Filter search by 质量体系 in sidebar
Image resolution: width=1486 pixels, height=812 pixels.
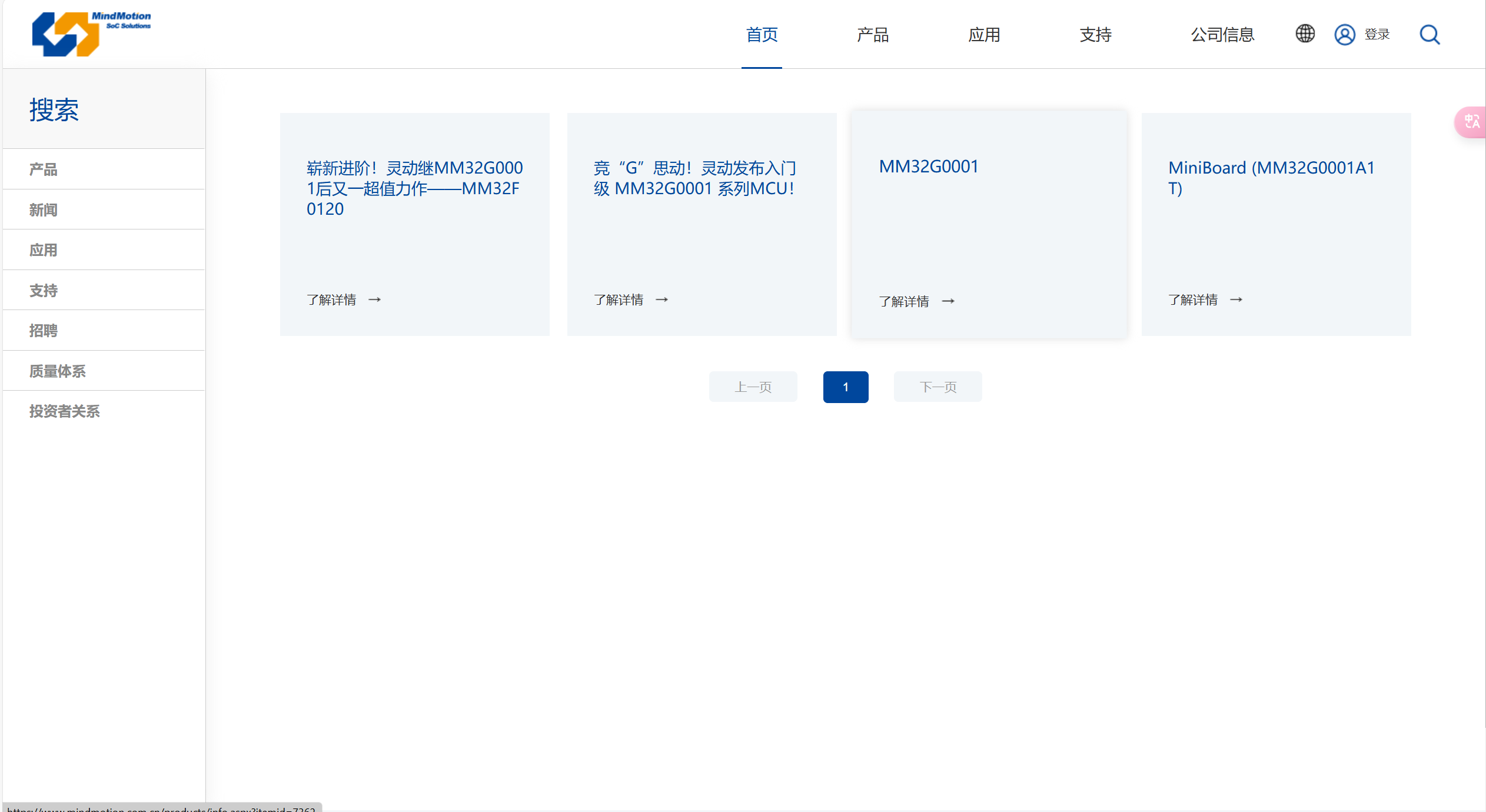(x=58, y=371)
